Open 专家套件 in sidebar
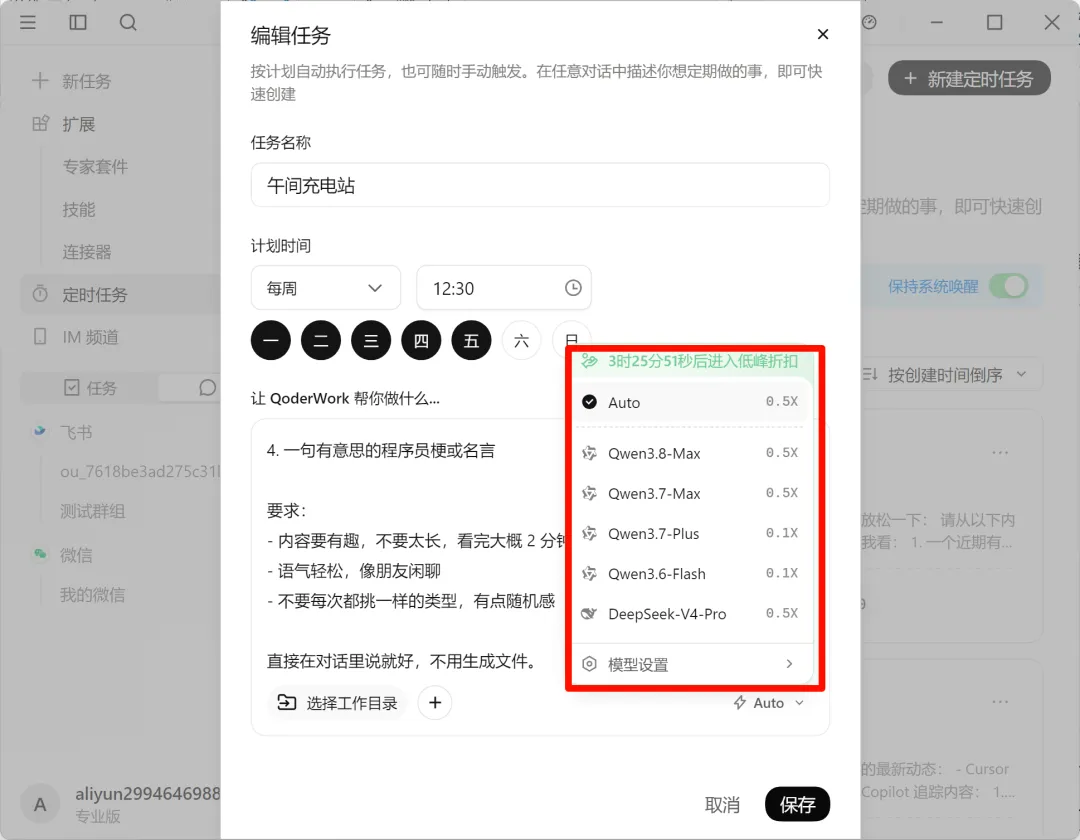The height and width of the screenshot is (840, 1080). [x=95, y=166]
